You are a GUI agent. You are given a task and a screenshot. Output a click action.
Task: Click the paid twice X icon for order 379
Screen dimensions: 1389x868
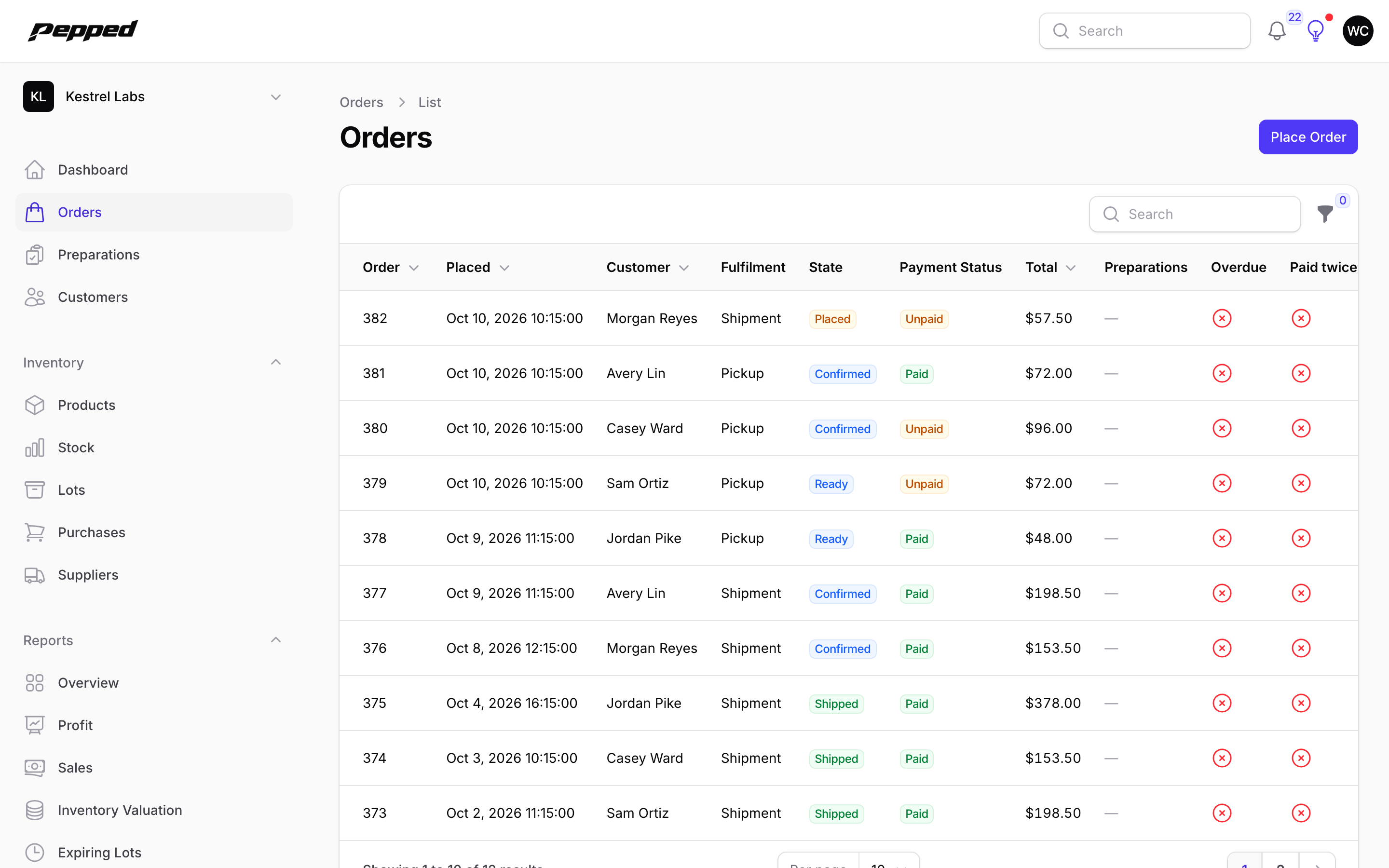click(x=1301, y=483)
